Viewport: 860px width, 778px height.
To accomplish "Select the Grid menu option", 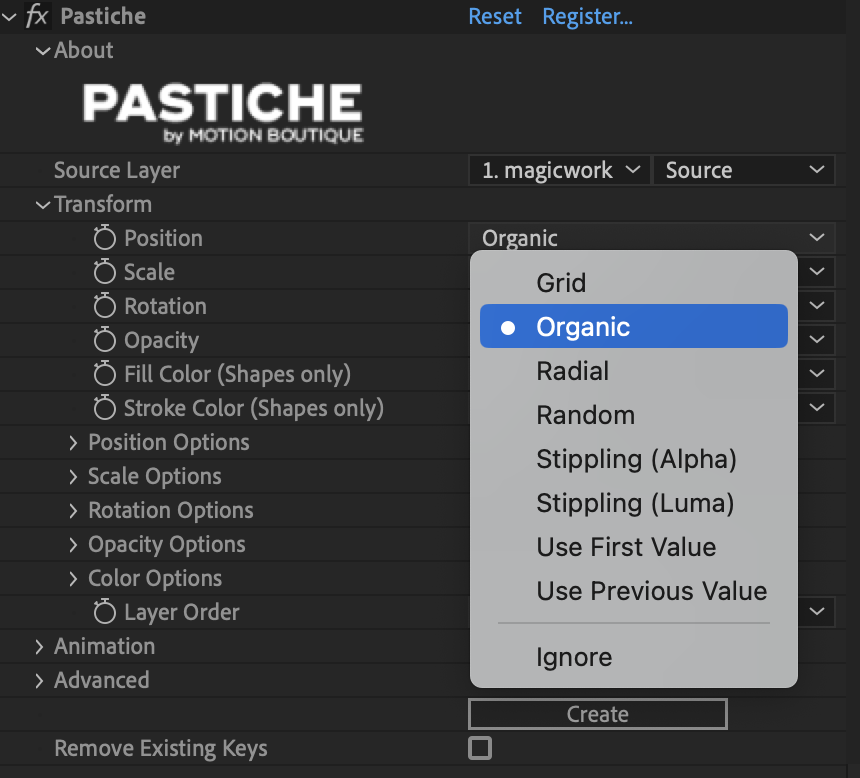I will click(561, 283).
